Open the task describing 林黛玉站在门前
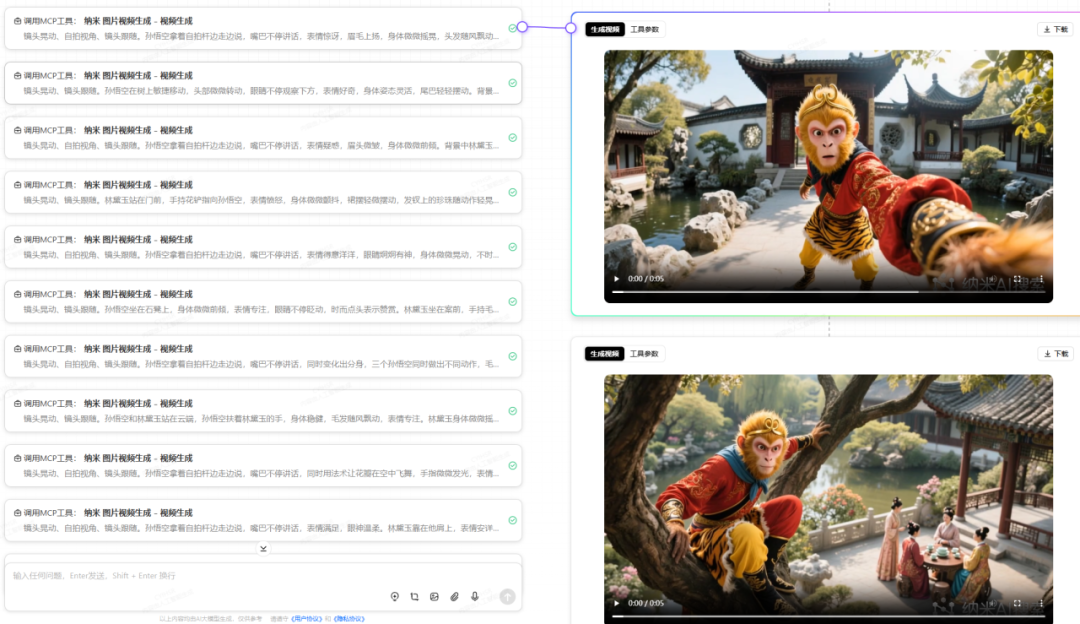 tap(263, 192)
